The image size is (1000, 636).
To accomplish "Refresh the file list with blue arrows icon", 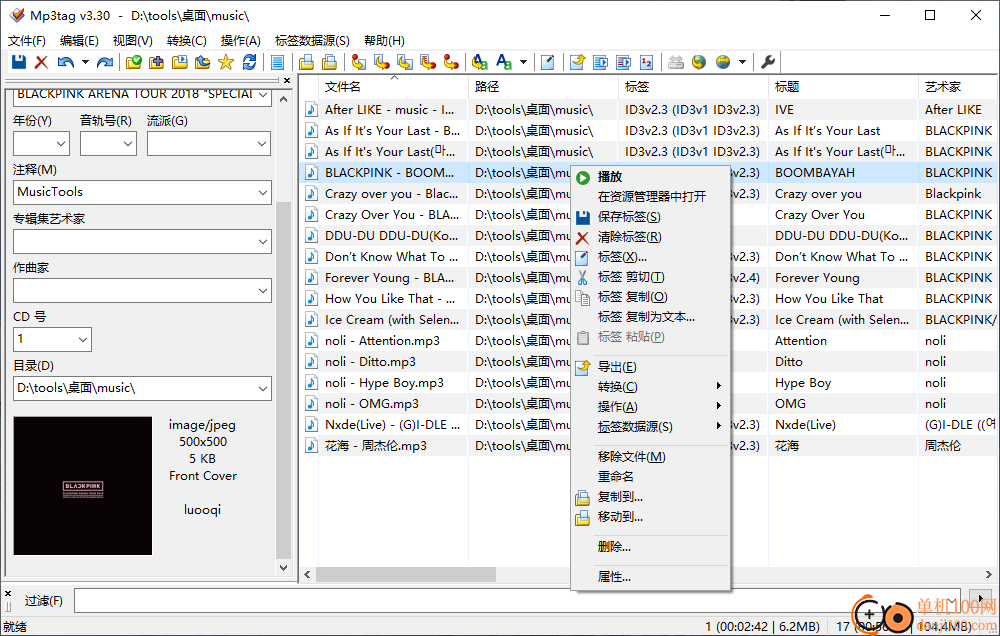I will click(x=249, y=62).
